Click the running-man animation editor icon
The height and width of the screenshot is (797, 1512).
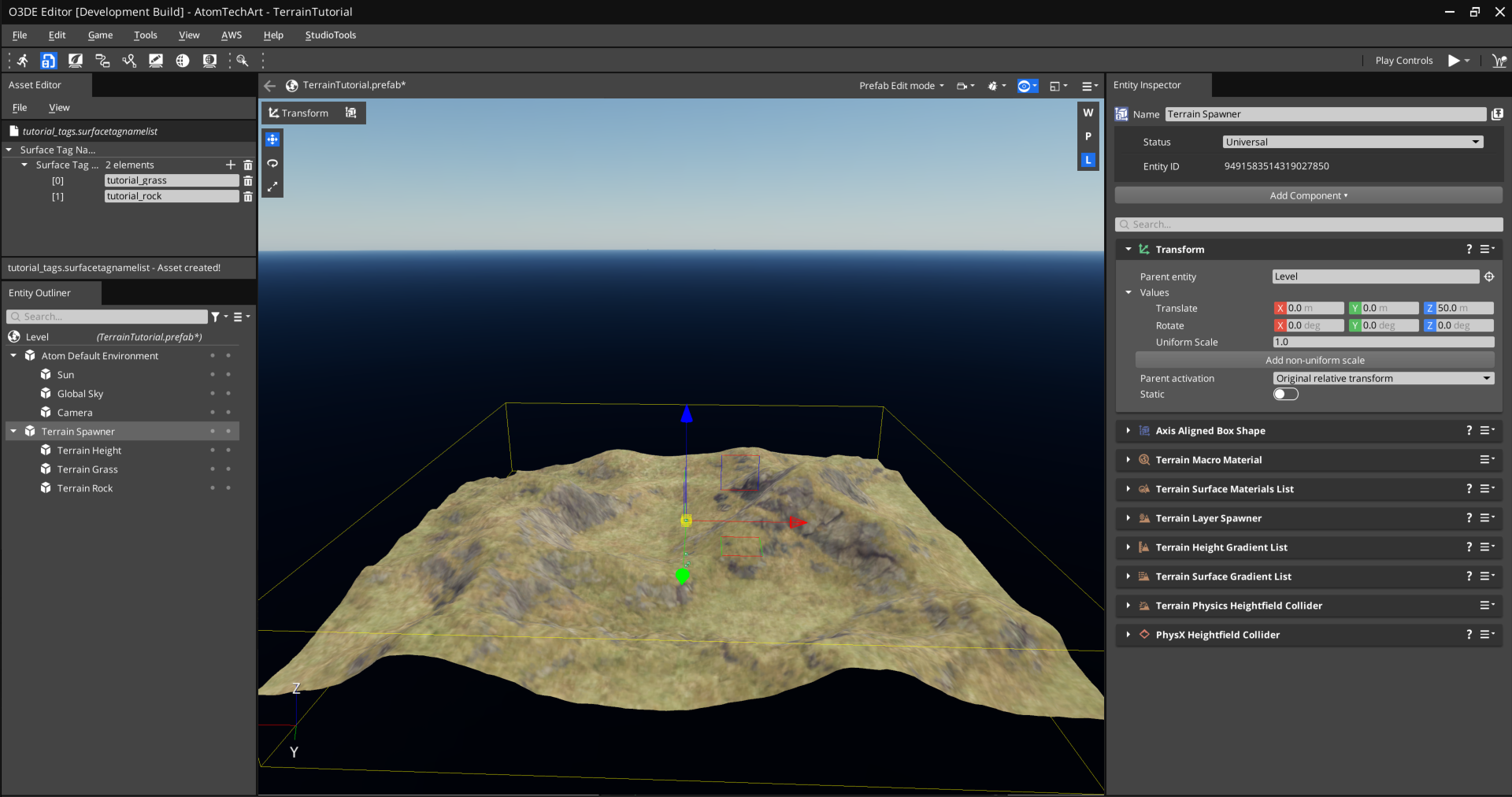[22, 61]
